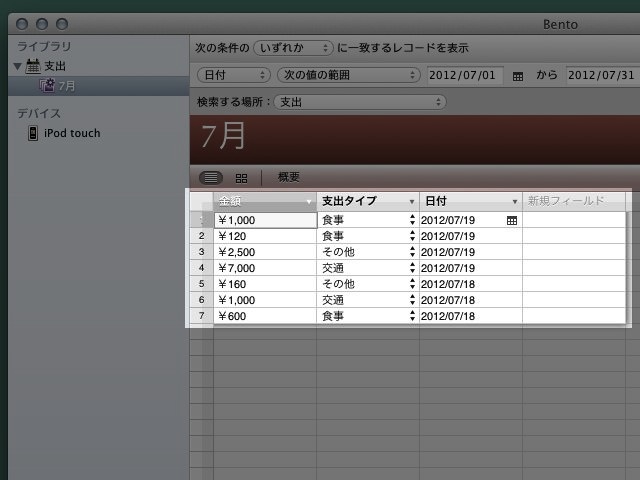Open the 交通 type stepper in row 4
The height and width of the screenshot is (480, 640).
coord(412,268)
